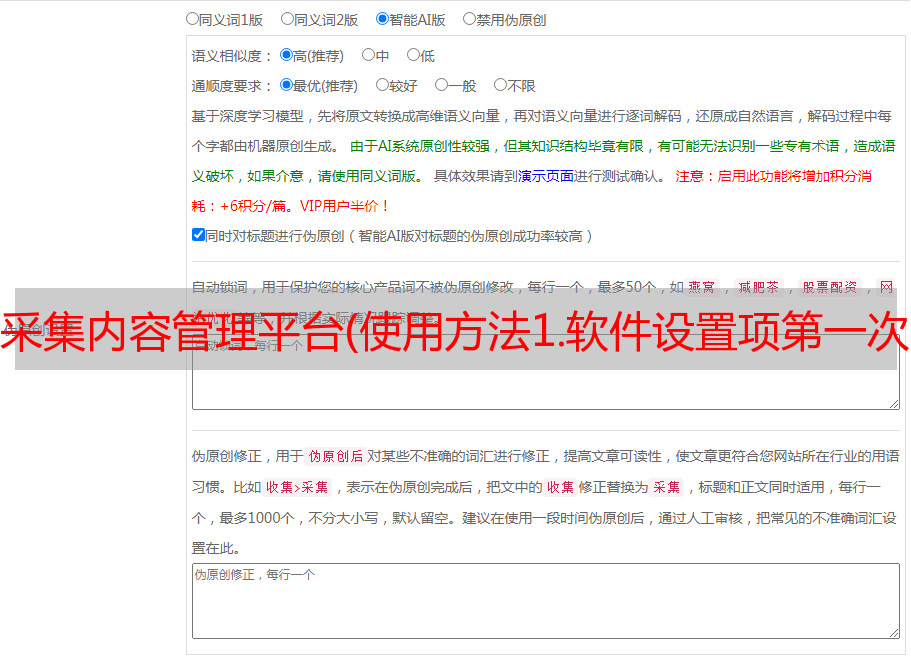This screenshot has width=911, height=658.
Task: Open the 演示页面 link
Action: coord(546,176)
